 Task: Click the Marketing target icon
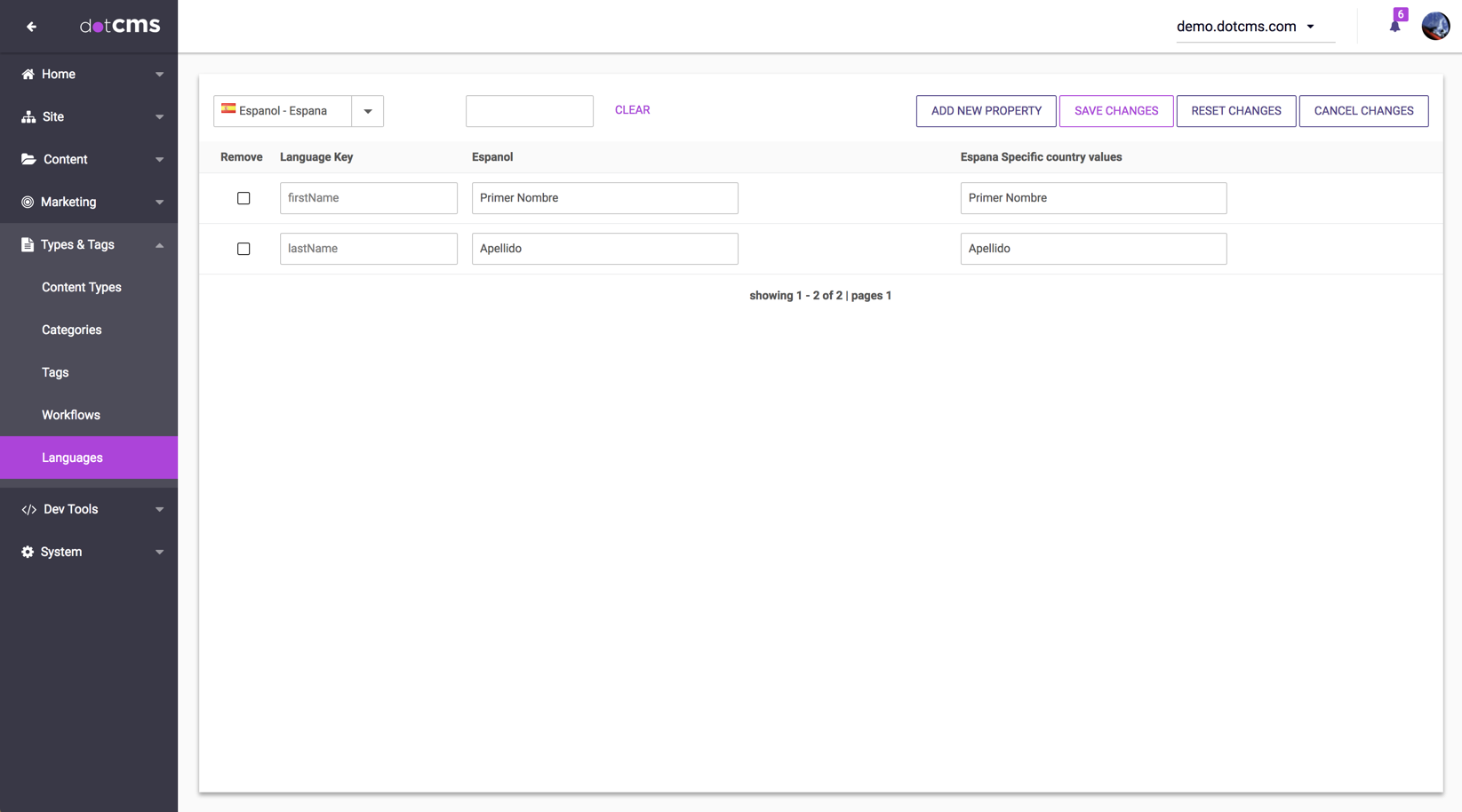(28, 202)
